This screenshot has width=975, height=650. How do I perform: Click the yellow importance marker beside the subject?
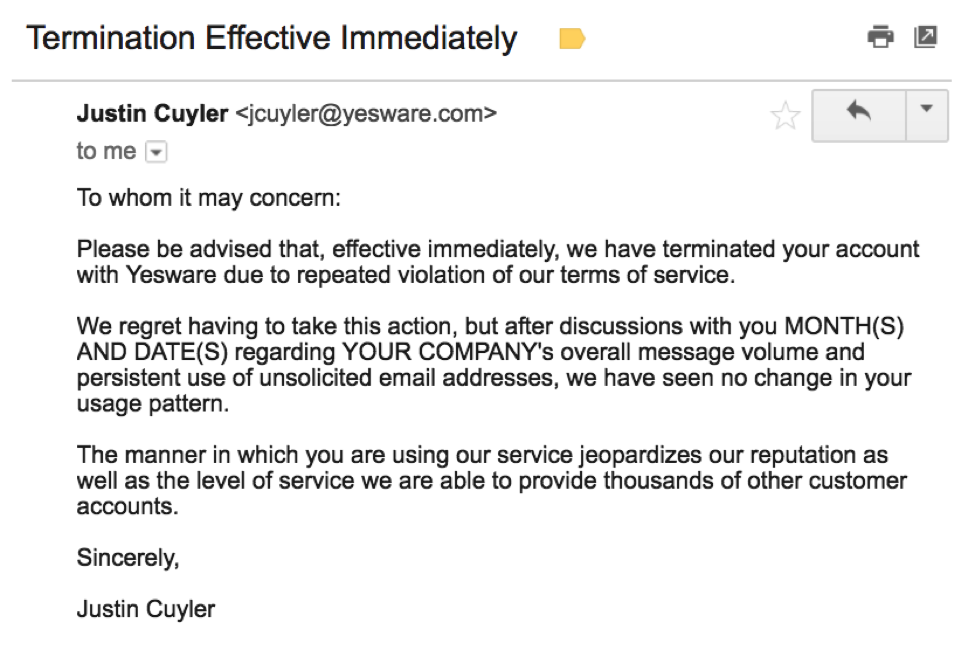572,40
